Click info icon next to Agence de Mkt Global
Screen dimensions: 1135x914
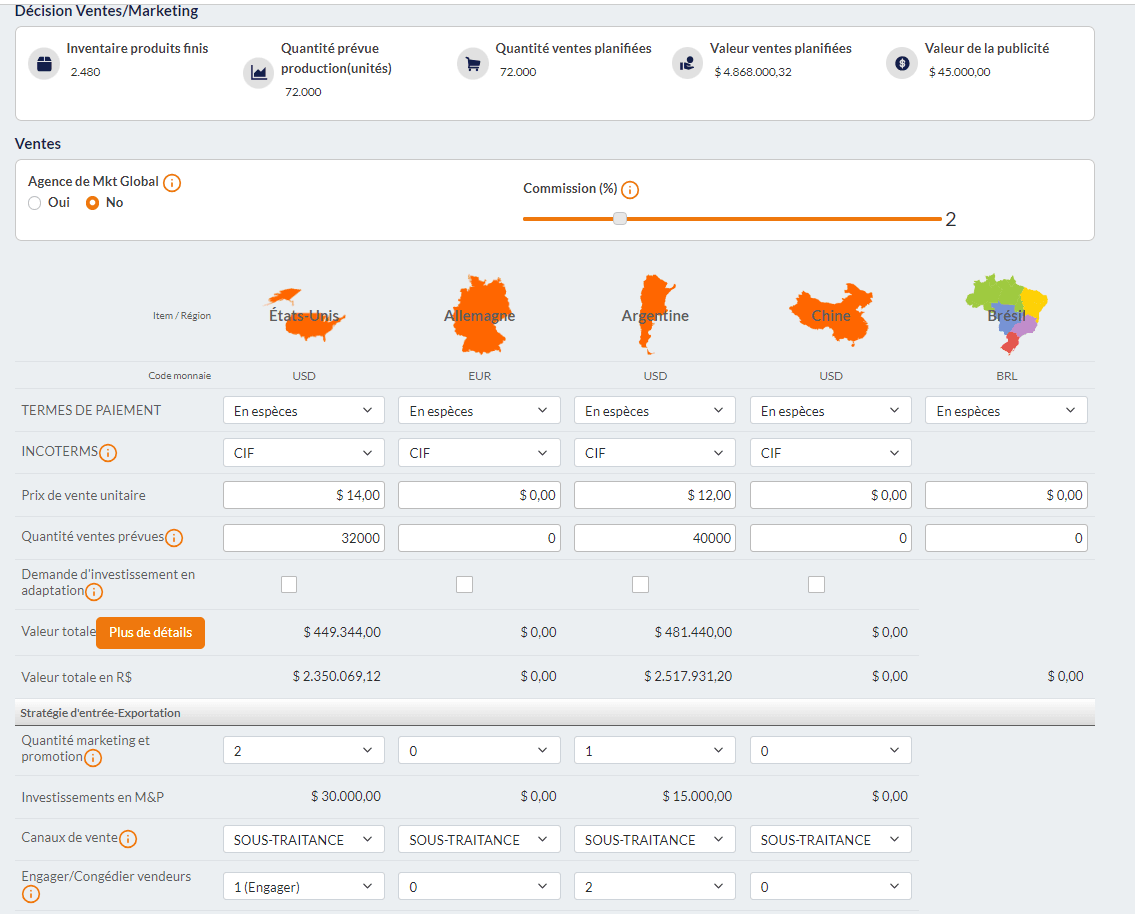172,183
